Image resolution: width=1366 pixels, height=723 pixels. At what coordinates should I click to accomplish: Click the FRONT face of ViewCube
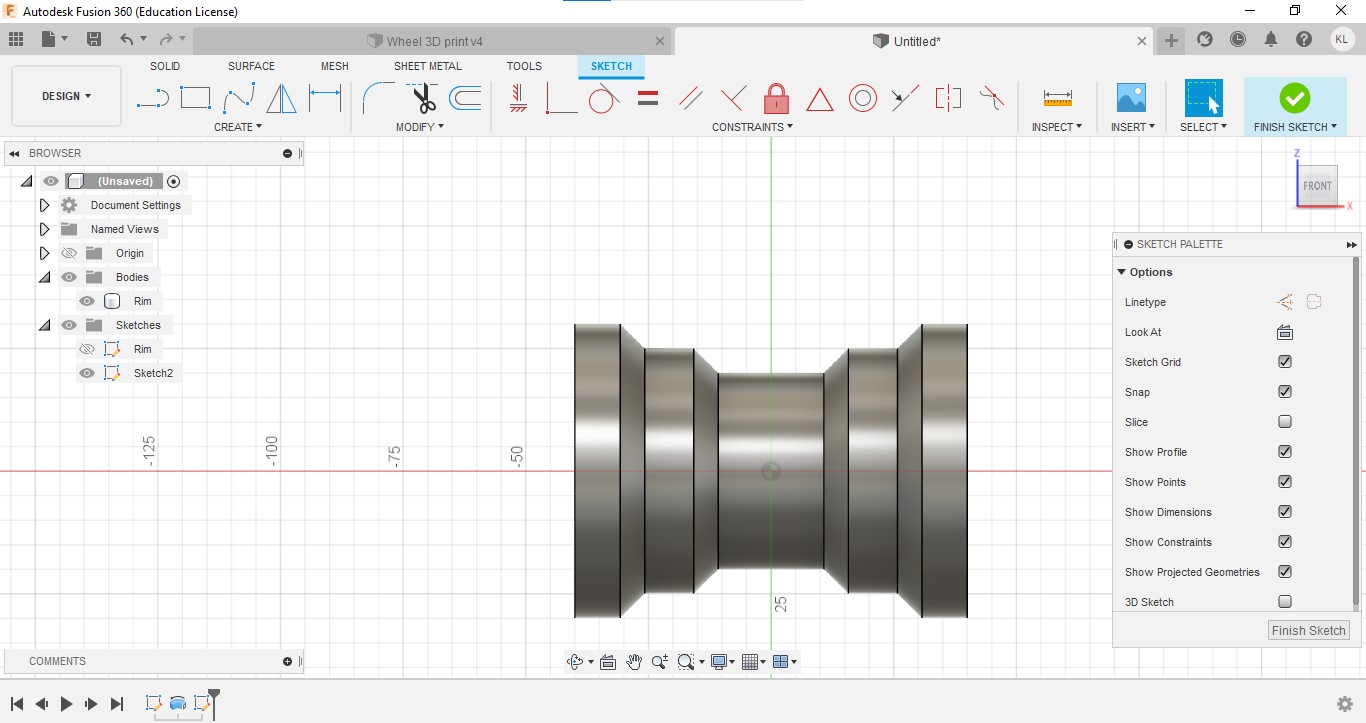1317,186
